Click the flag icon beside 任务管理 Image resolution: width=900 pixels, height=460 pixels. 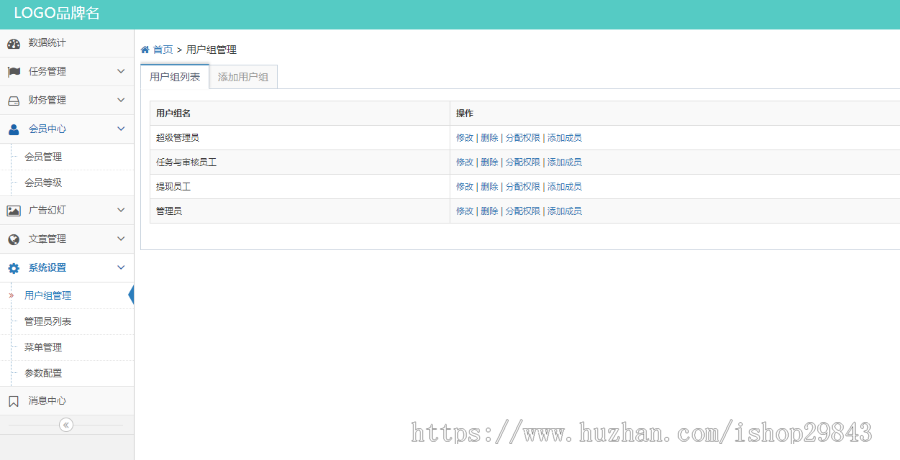[x=13, y=72]
